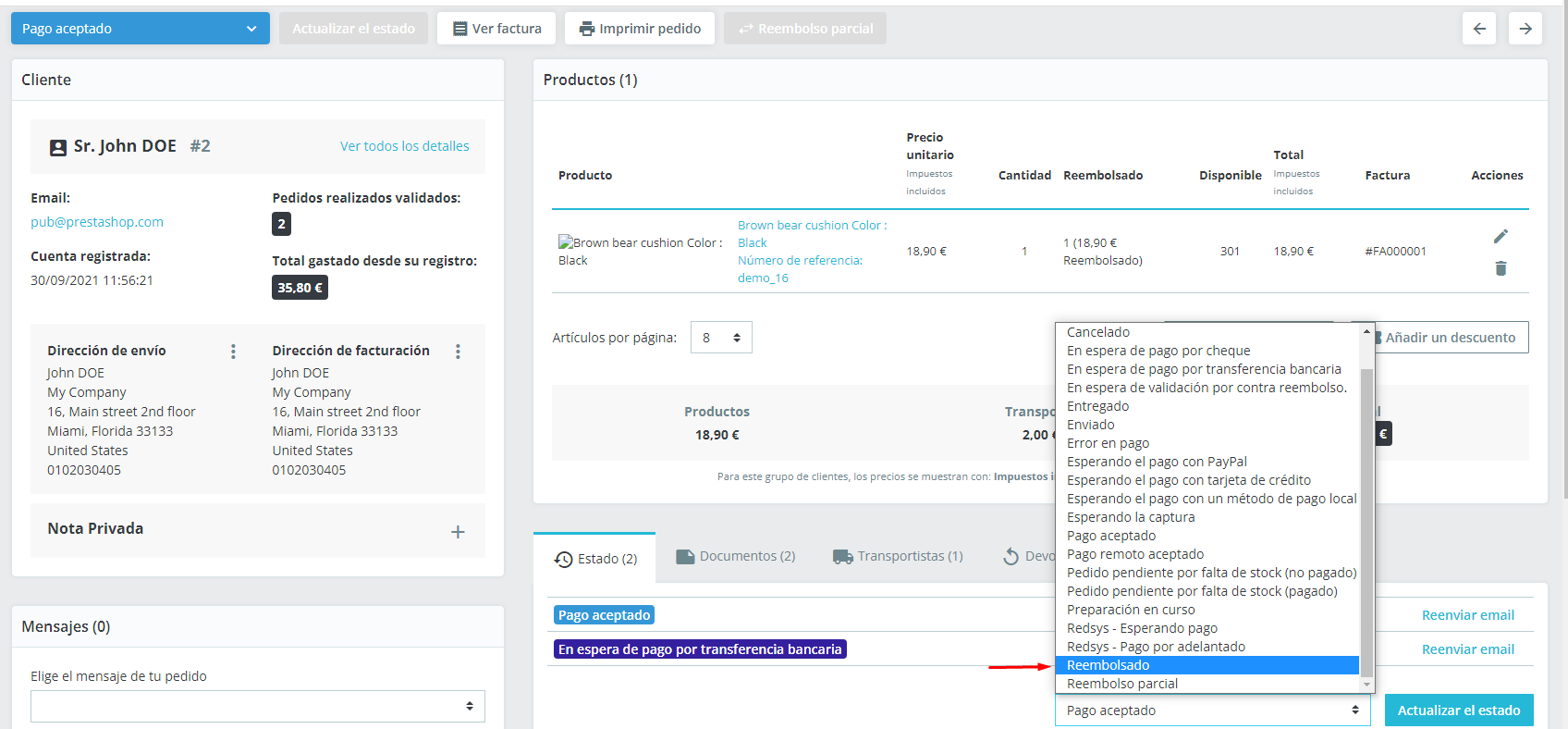The height and width of the screenshot is (729, 1568).
Task: Select the highlighted Reembolsado option
Action: [x=1207, y=665]
